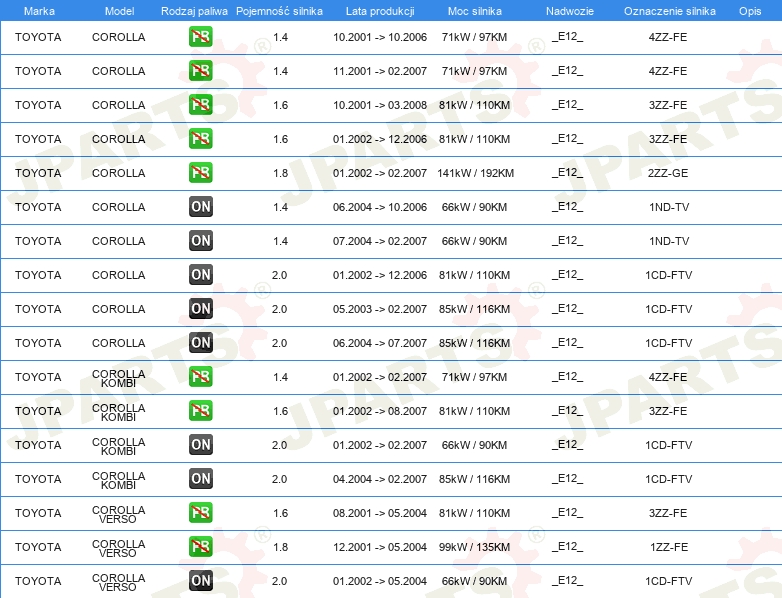The width and height of the screenshot is (782, 598).
Task: Click the diesel ON icon in the 06.2004 -> 07.2007 row
Action: [200, 343]
